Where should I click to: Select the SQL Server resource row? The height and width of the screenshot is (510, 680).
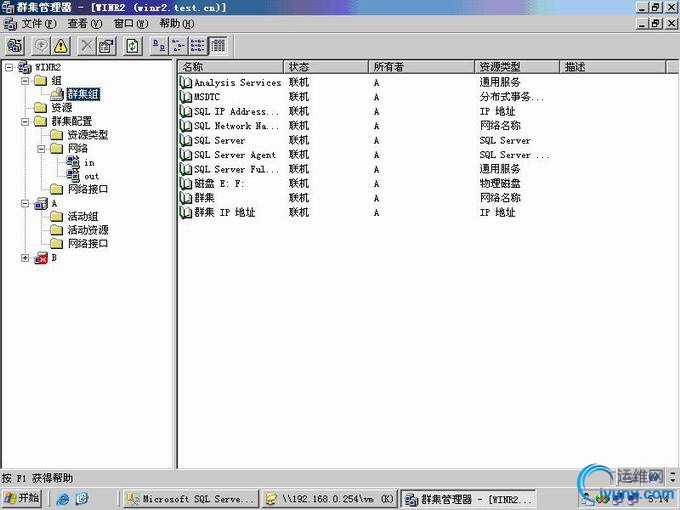pyautogui.click(x=219, y=141)
